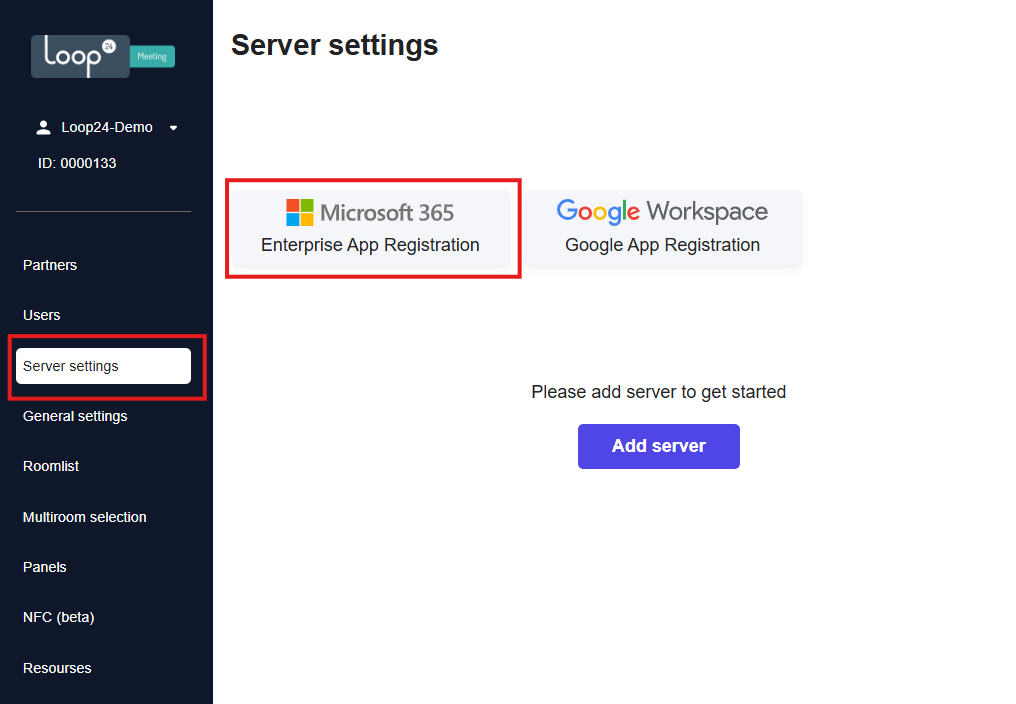Open the Partners menu item
This screenshot has width=1016, height=704.
(x=50, y=265)
